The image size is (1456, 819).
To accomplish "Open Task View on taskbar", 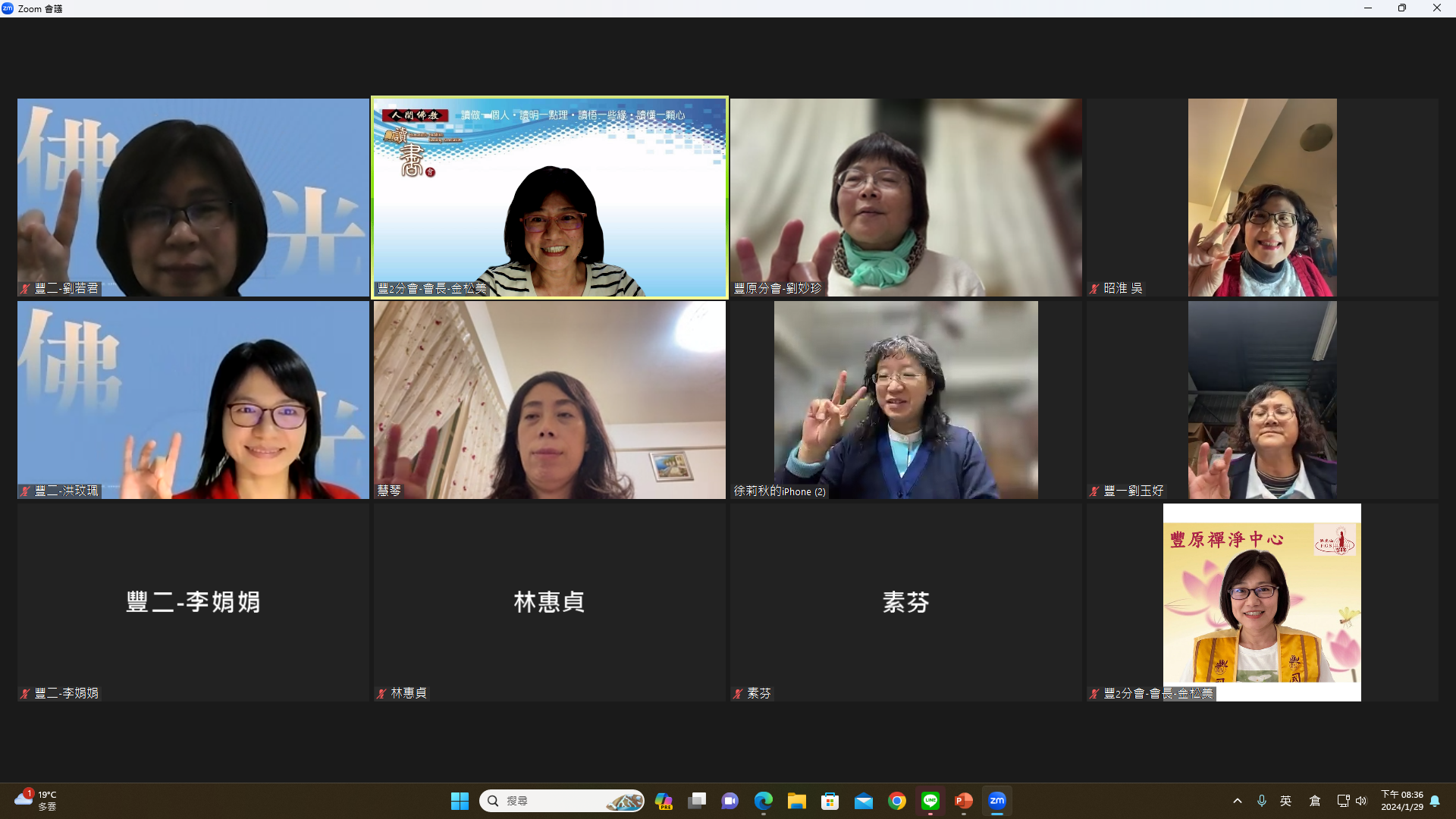I will 697,801.
